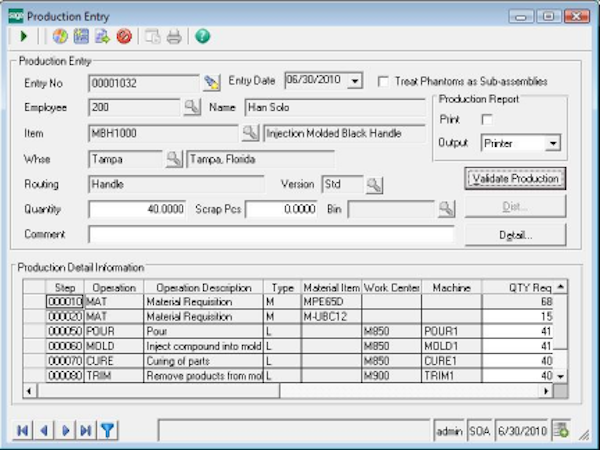
Task: Enable Treat Phantoms as Sub-assemblies checkbox
Action: 383,82
